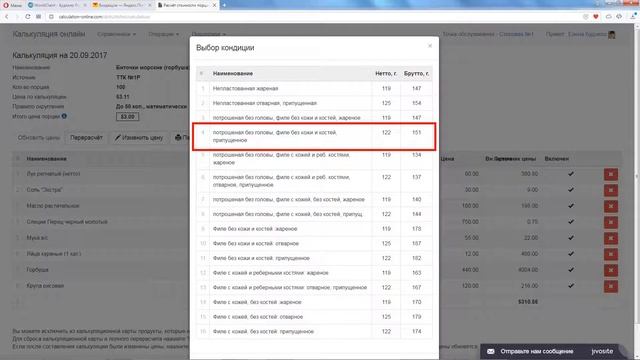Screen dimensions: 640x360
Task: Remove the Крупа рисовая row
Action: click(611, 287)
